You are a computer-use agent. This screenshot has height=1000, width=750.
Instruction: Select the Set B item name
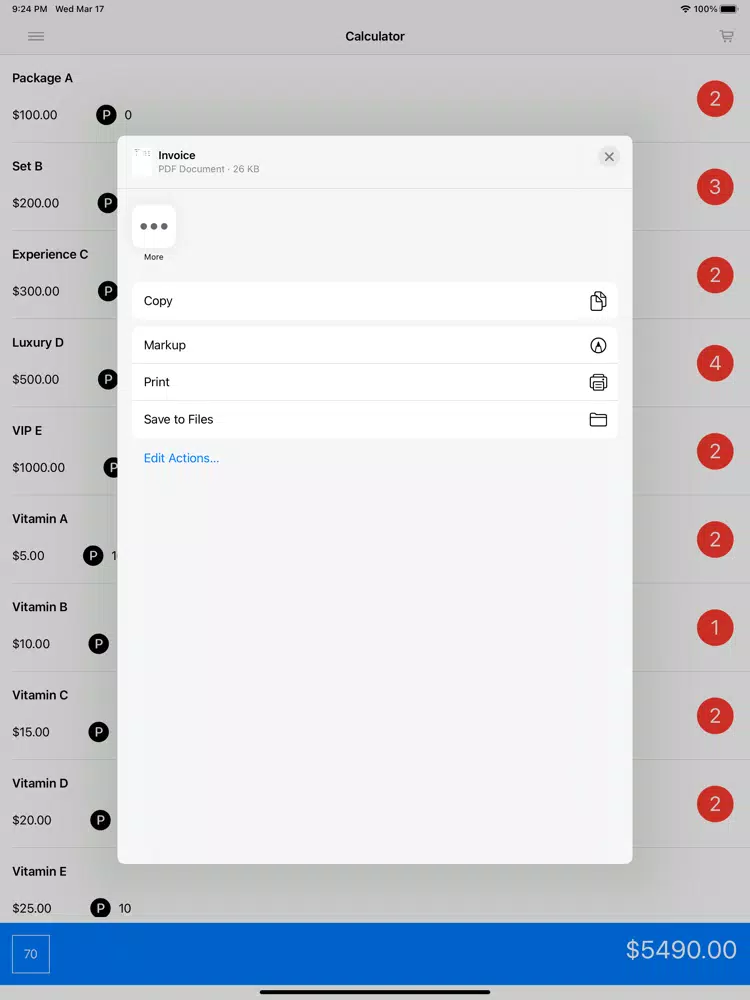point(27,166)
